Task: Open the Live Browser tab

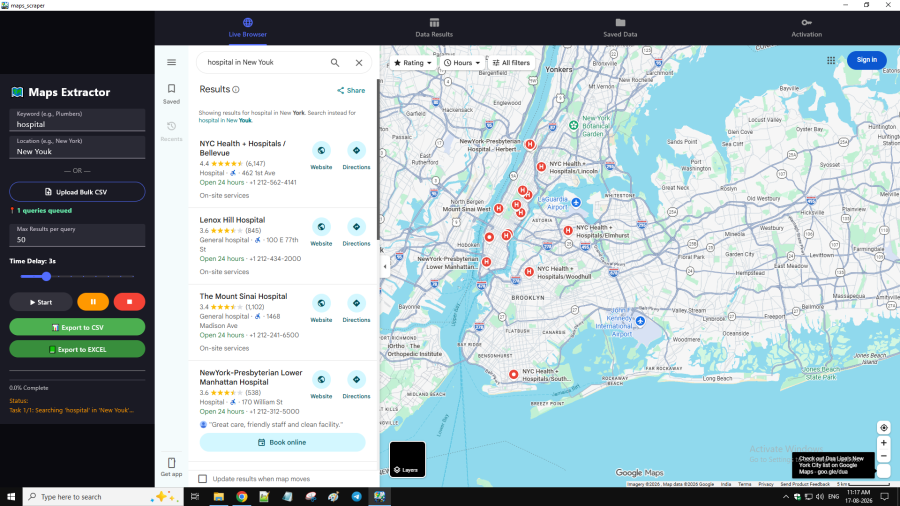Action: pos(247,28)
